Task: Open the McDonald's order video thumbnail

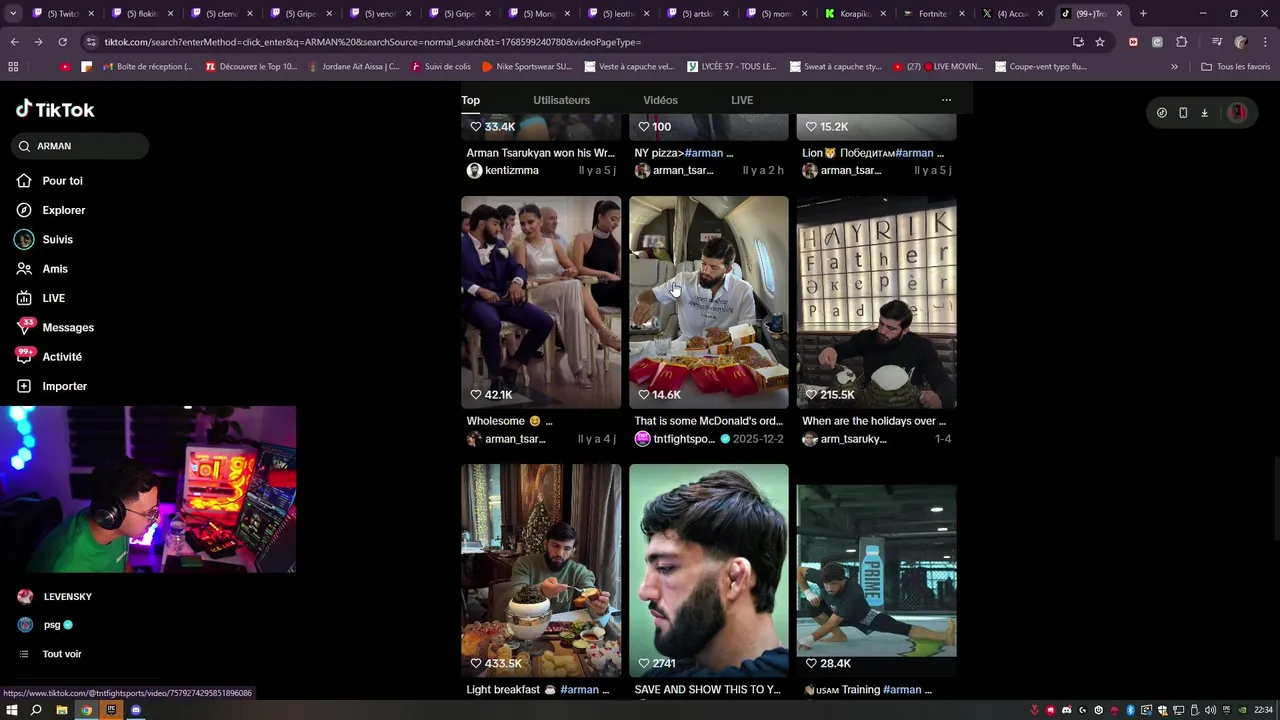Action: point(709,302)
